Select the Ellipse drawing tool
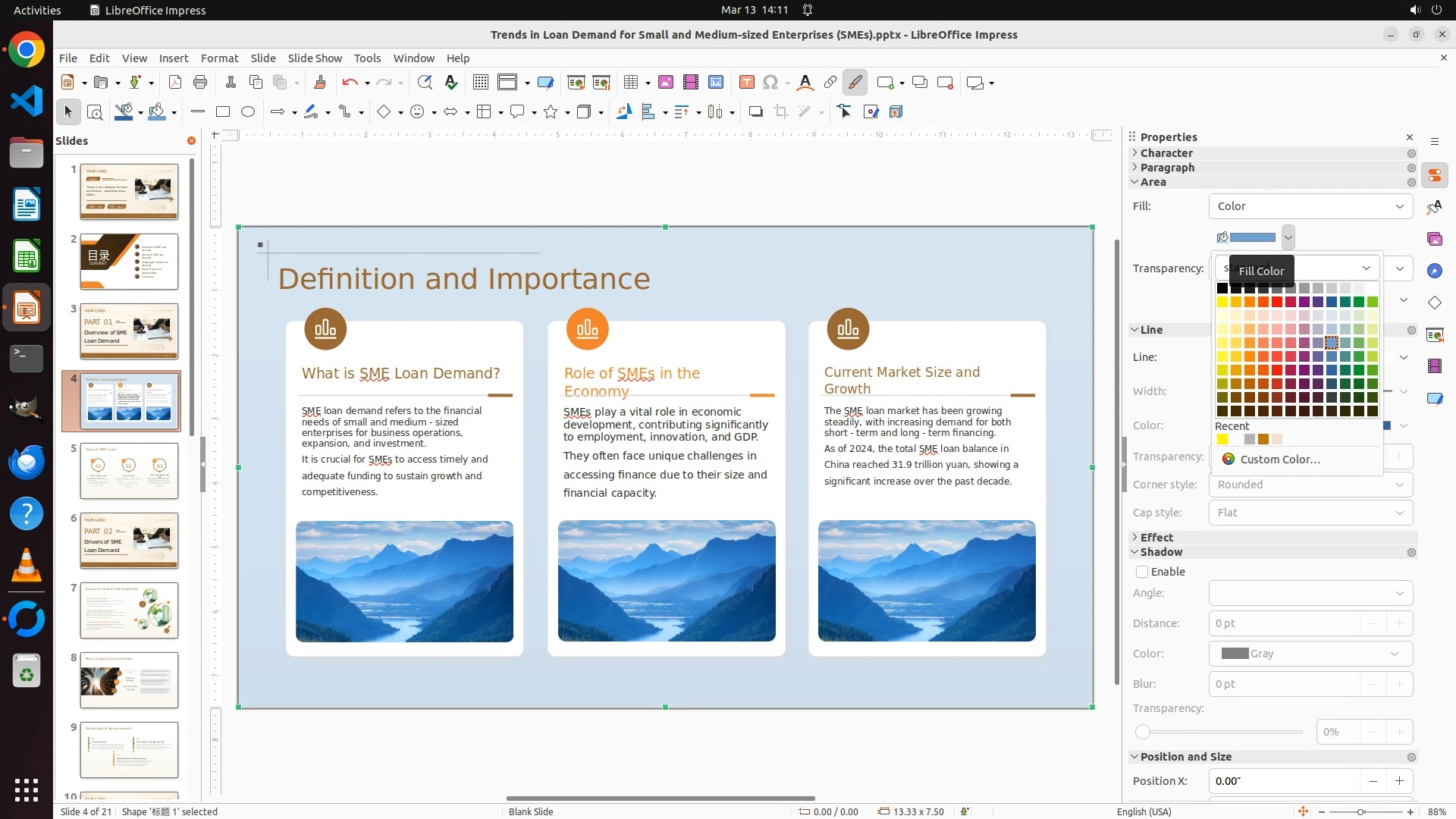The image size is (1456, 819). click(x=248, y=112)
